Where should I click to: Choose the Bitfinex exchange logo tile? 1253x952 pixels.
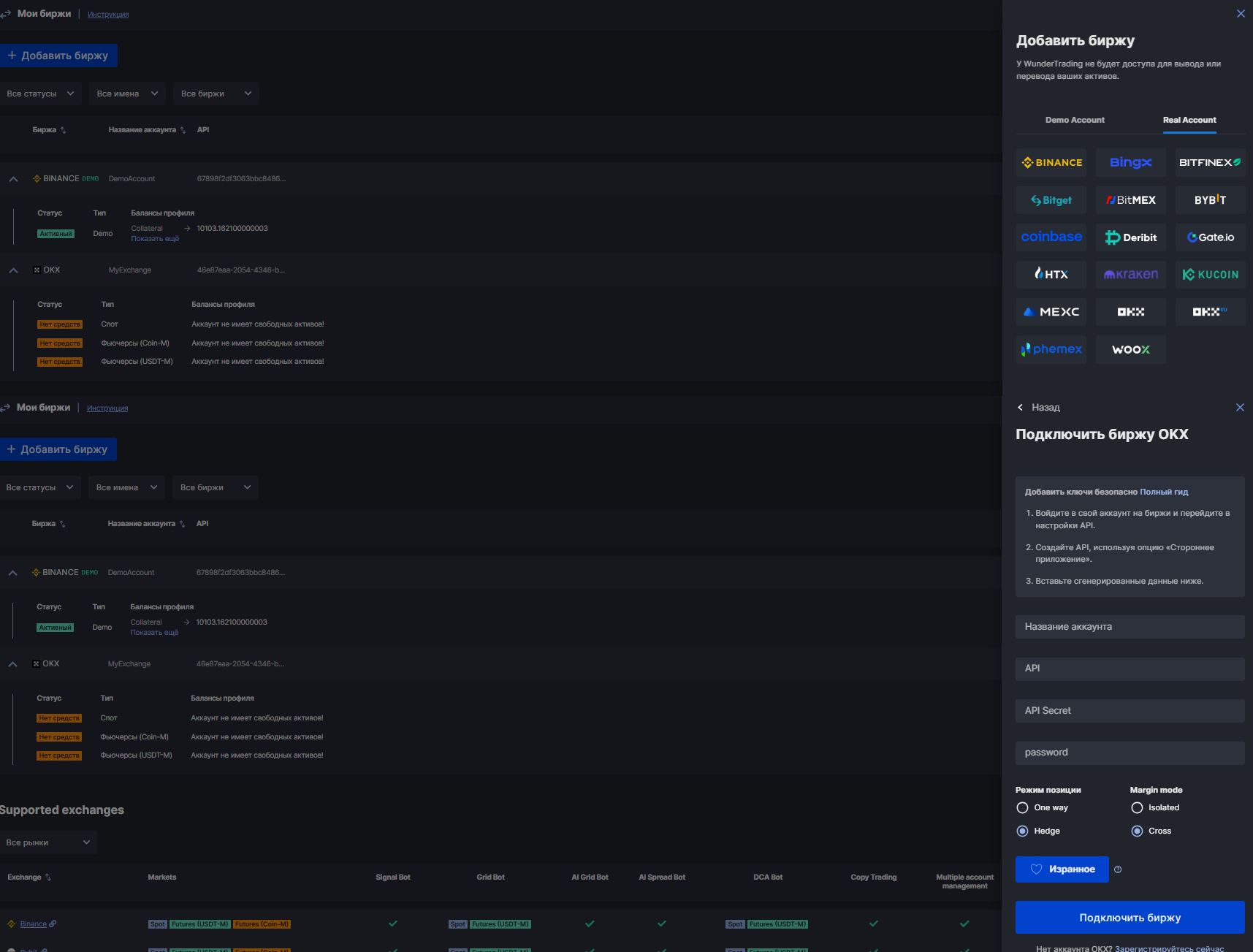coord(1210,162)
